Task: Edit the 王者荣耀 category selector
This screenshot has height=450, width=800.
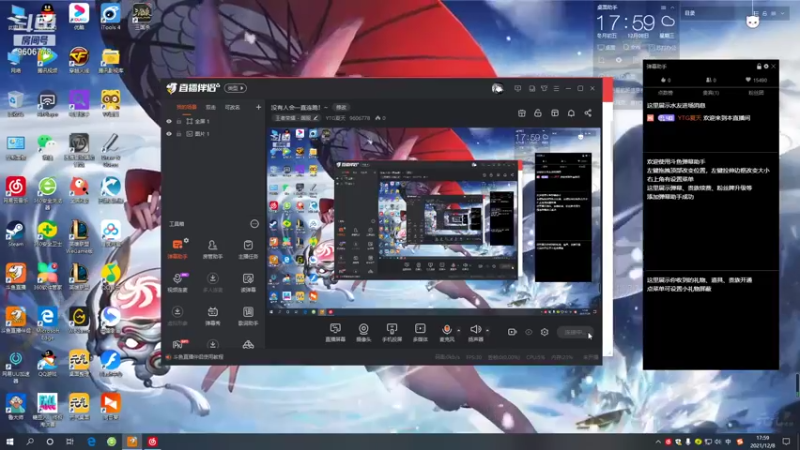Action: (296, 118)
